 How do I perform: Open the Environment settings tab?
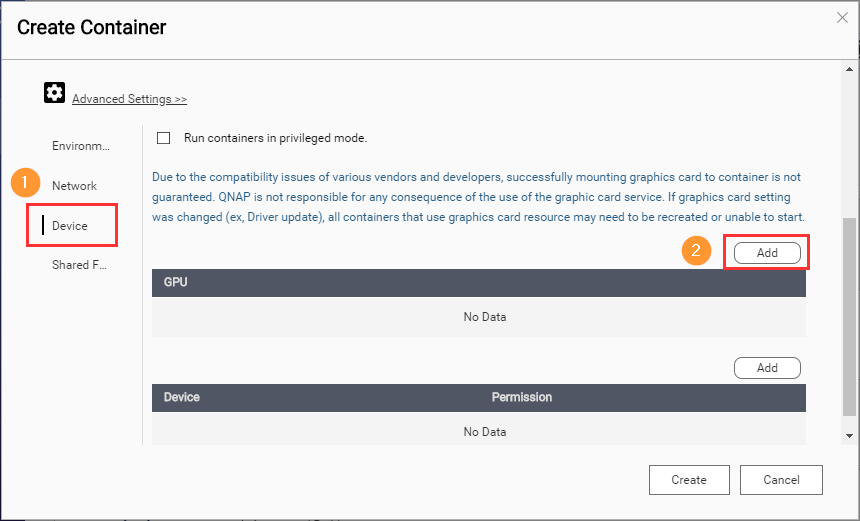(x=80, y=146)
